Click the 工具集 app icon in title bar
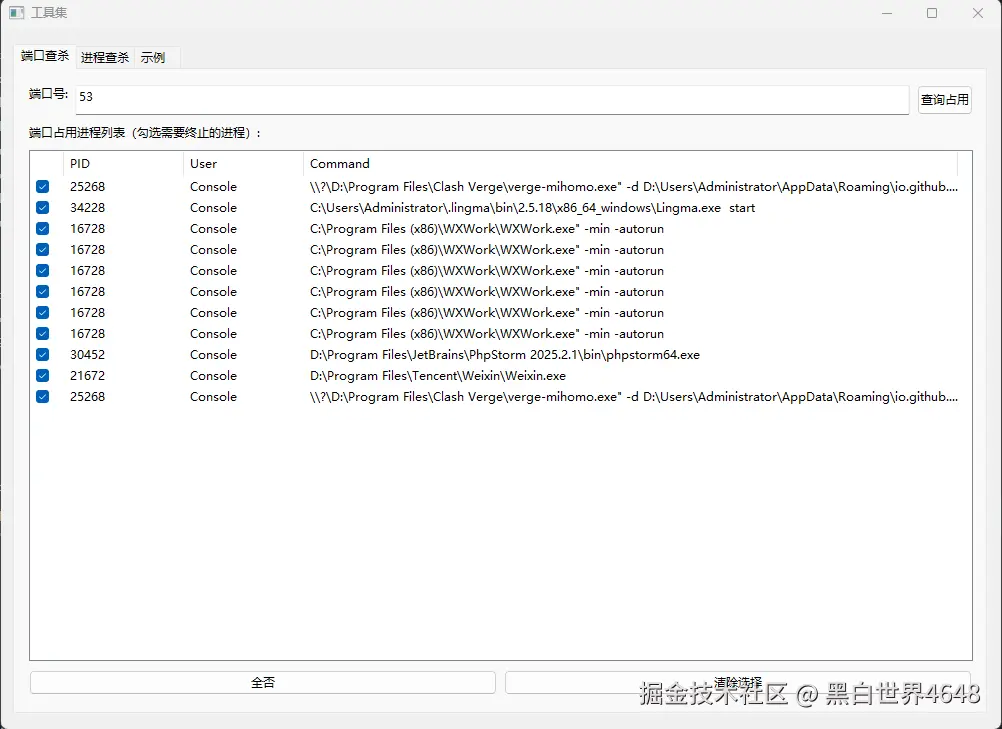The height and width of the screenshot is (729, 1002). pyautogui.click(x=17, y=13)
